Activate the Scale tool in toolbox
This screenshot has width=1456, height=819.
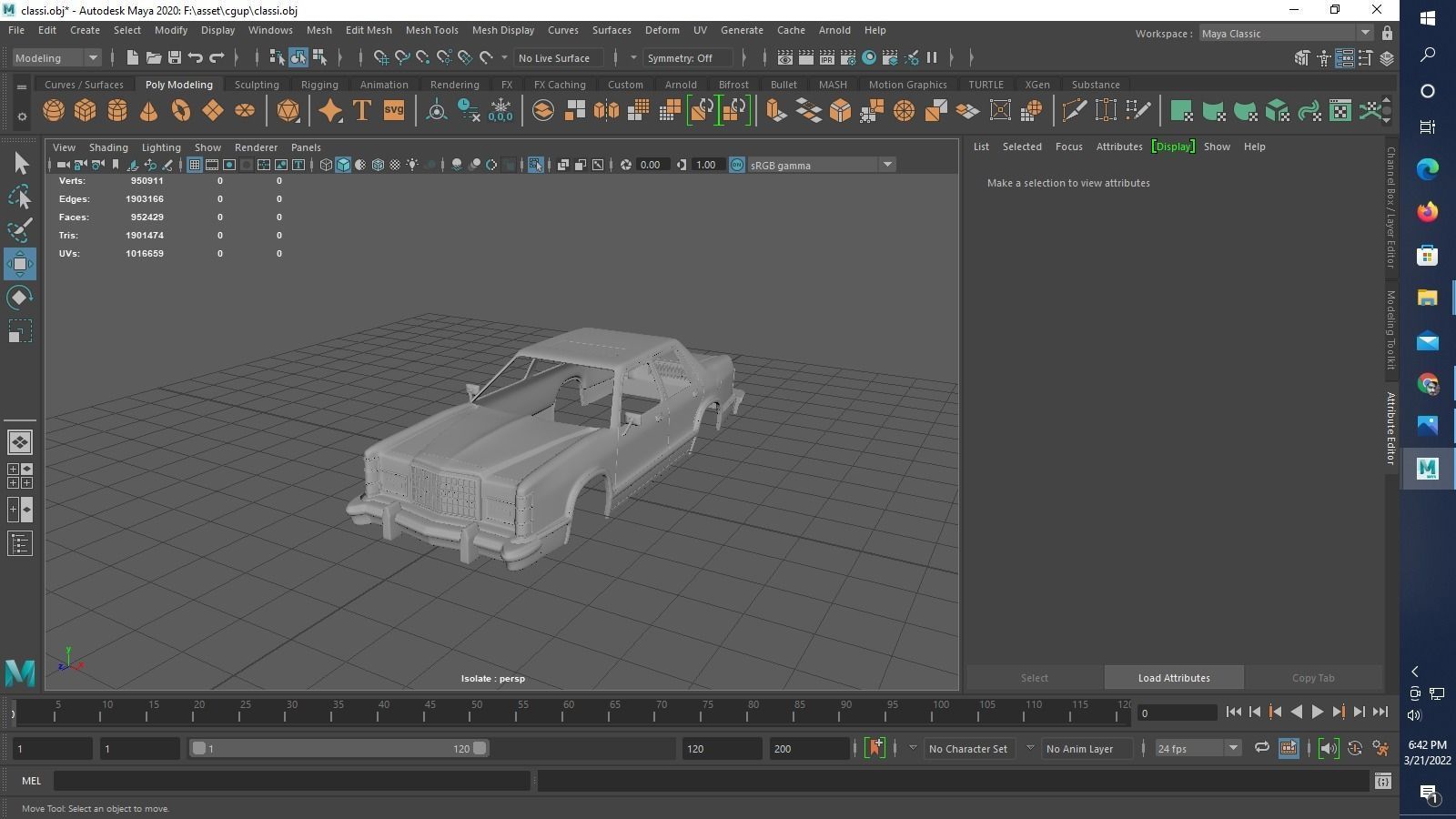click(x=20, y=331)
